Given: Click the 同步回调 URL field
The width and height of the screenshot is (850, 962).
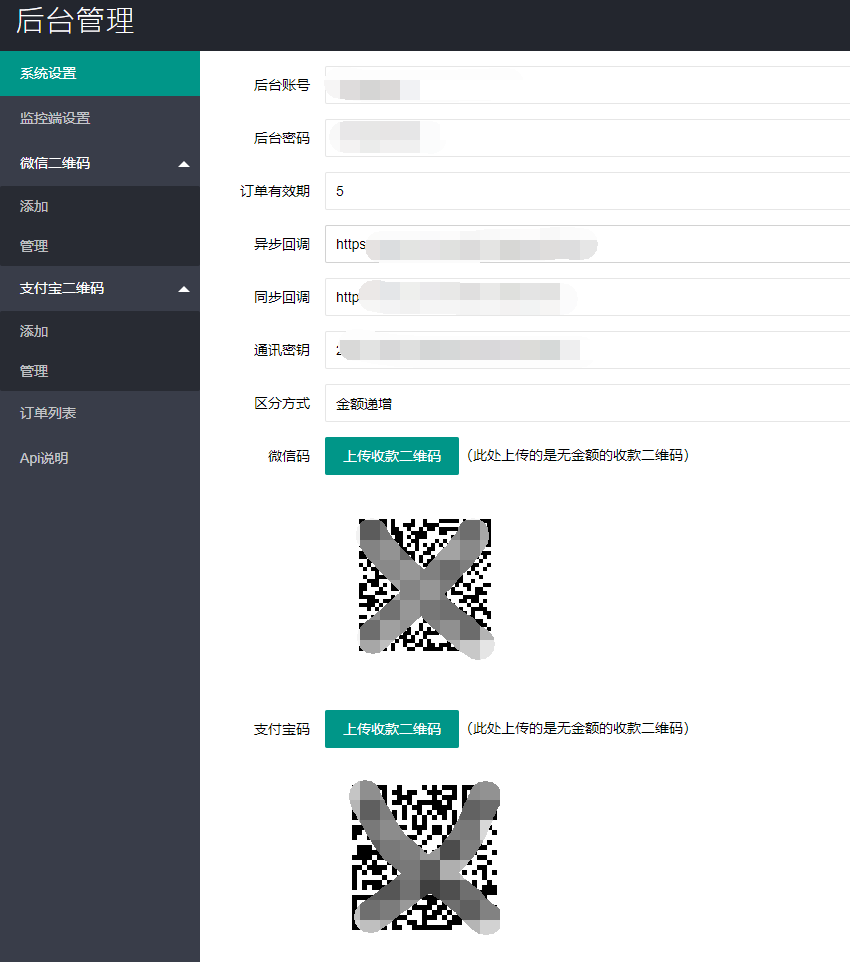Looking at the screenshot, I should pos(587,297).
